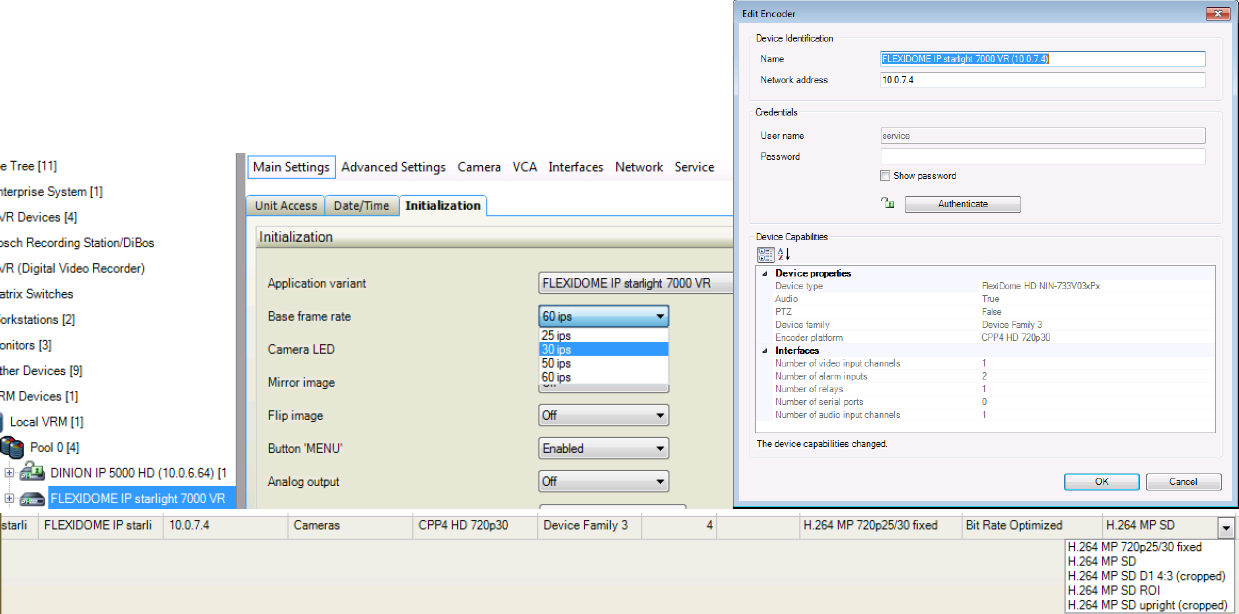Collapse the Device properties category
This screenshot has width=1239, height=614.
click(765, 273)
